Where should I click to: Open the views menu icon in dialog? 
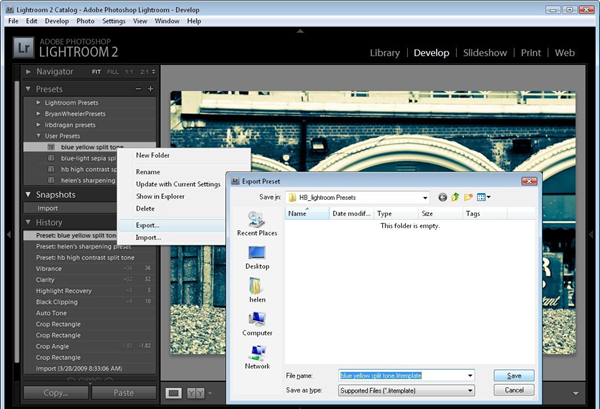[x=484, y=197]
